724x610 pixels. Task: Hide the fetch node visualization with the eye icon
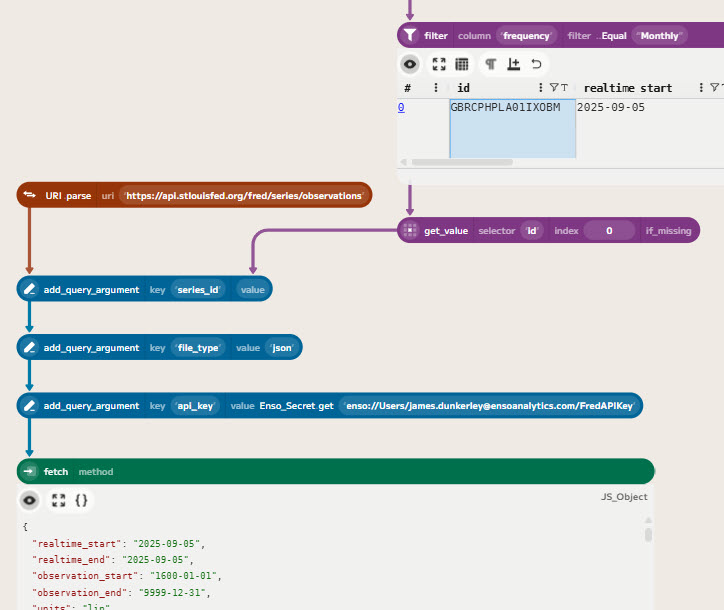point(30,499)
